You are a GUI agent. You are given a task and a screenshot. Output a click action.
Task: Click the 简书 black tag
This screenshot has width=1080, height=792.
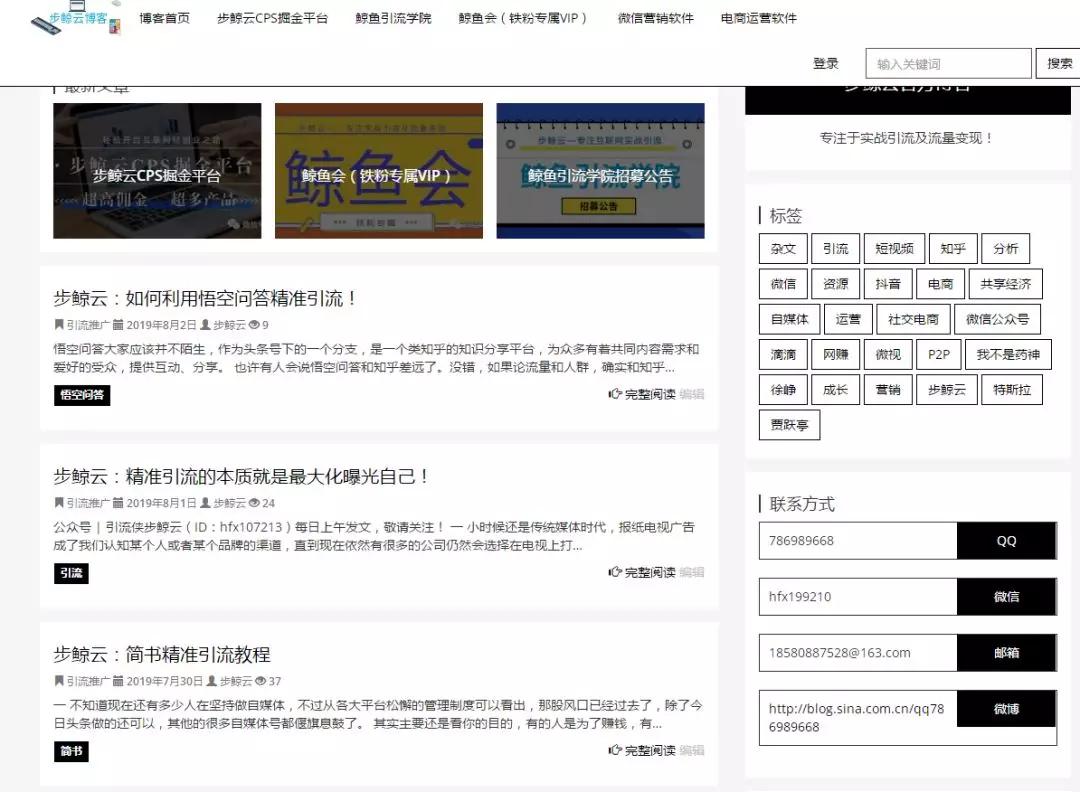click(71, 751)
